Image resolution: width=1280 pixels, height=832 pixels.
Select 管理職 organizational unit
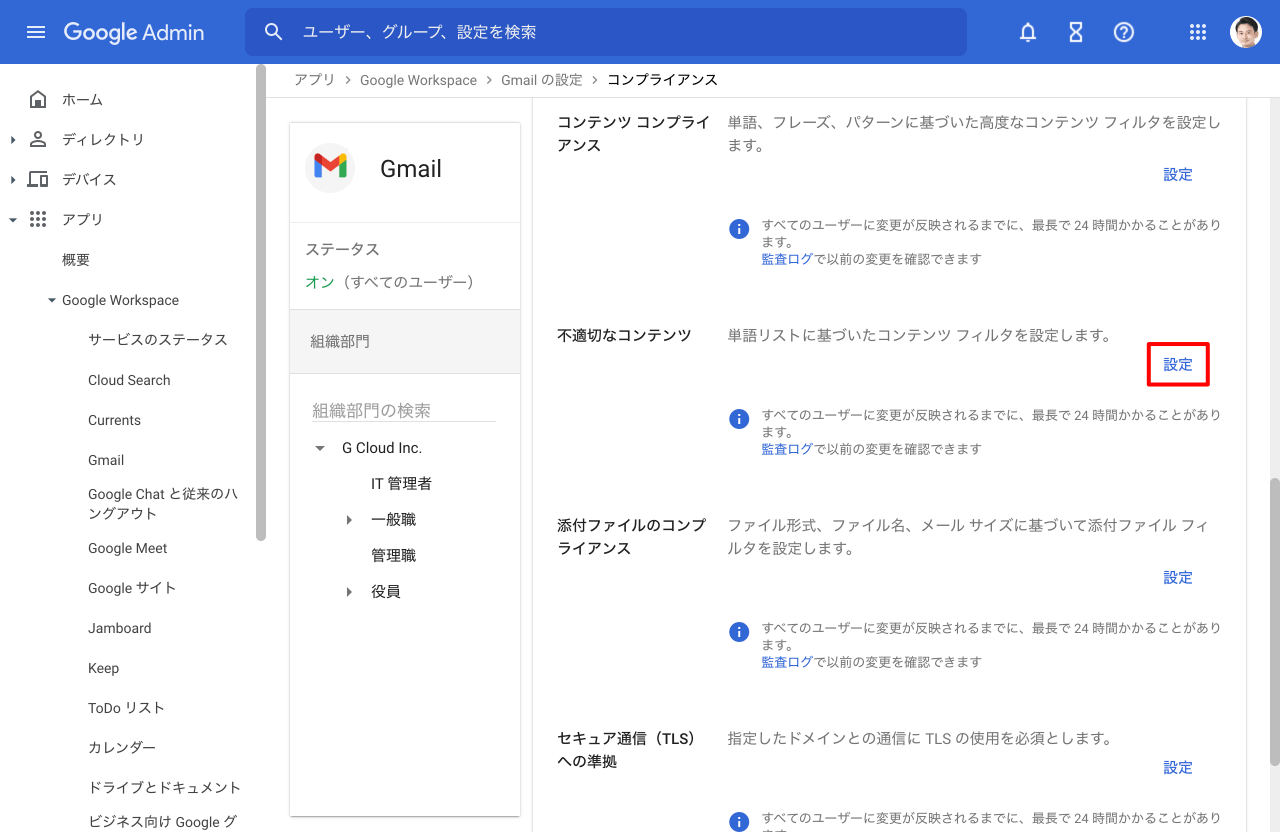pyautogui.click(x=393, y=556)
